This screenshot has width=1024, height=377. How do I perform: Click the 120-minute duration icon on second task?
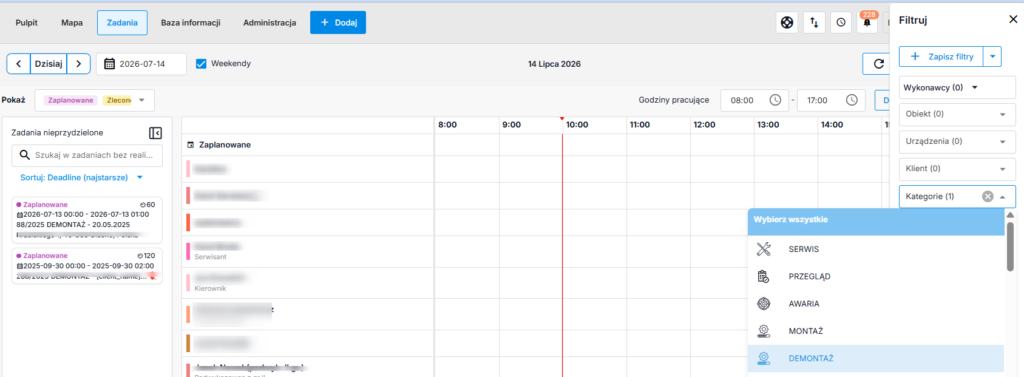point(140,256)
